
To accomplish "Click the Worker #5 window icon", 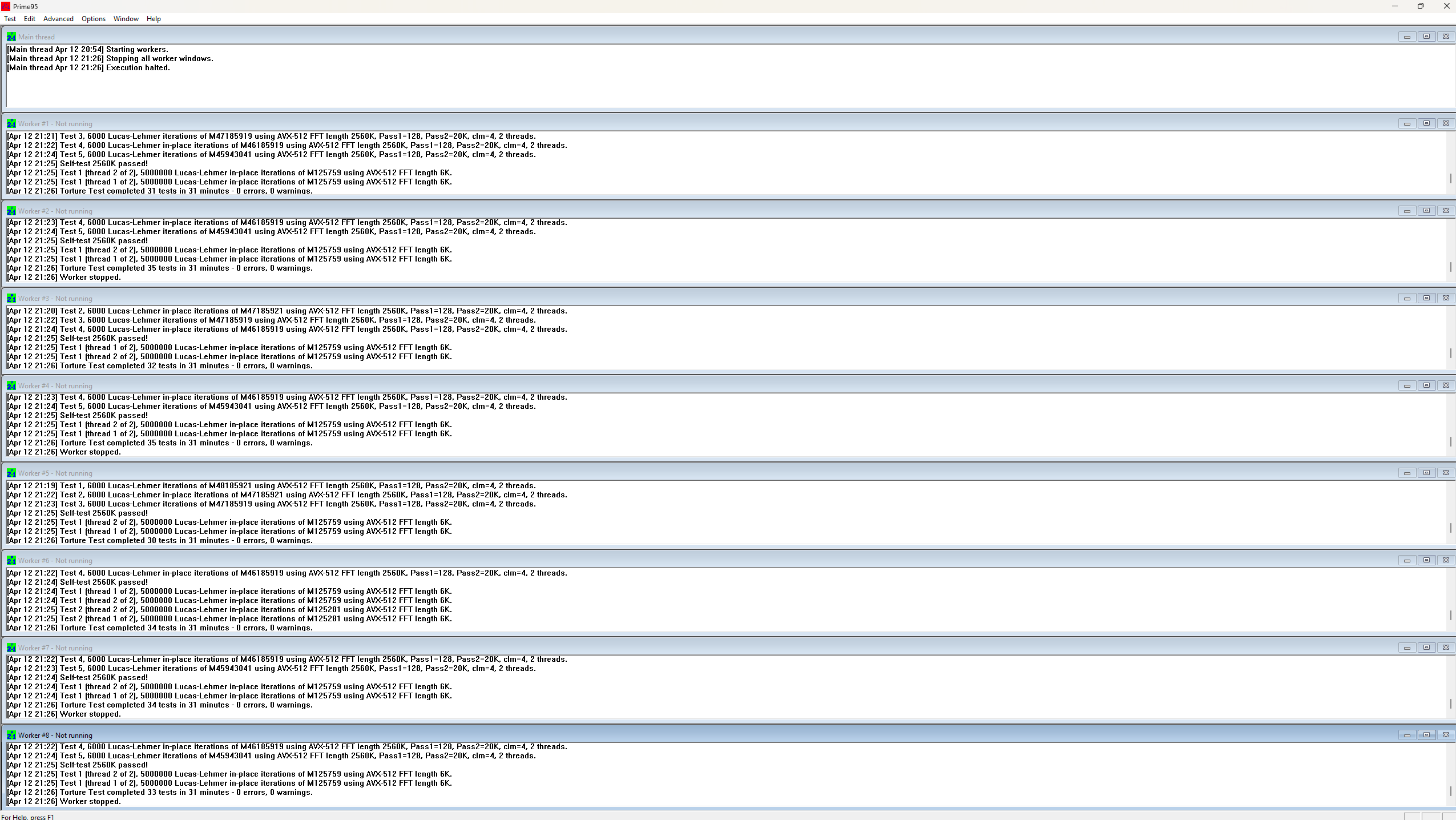I will pos(11,473).
